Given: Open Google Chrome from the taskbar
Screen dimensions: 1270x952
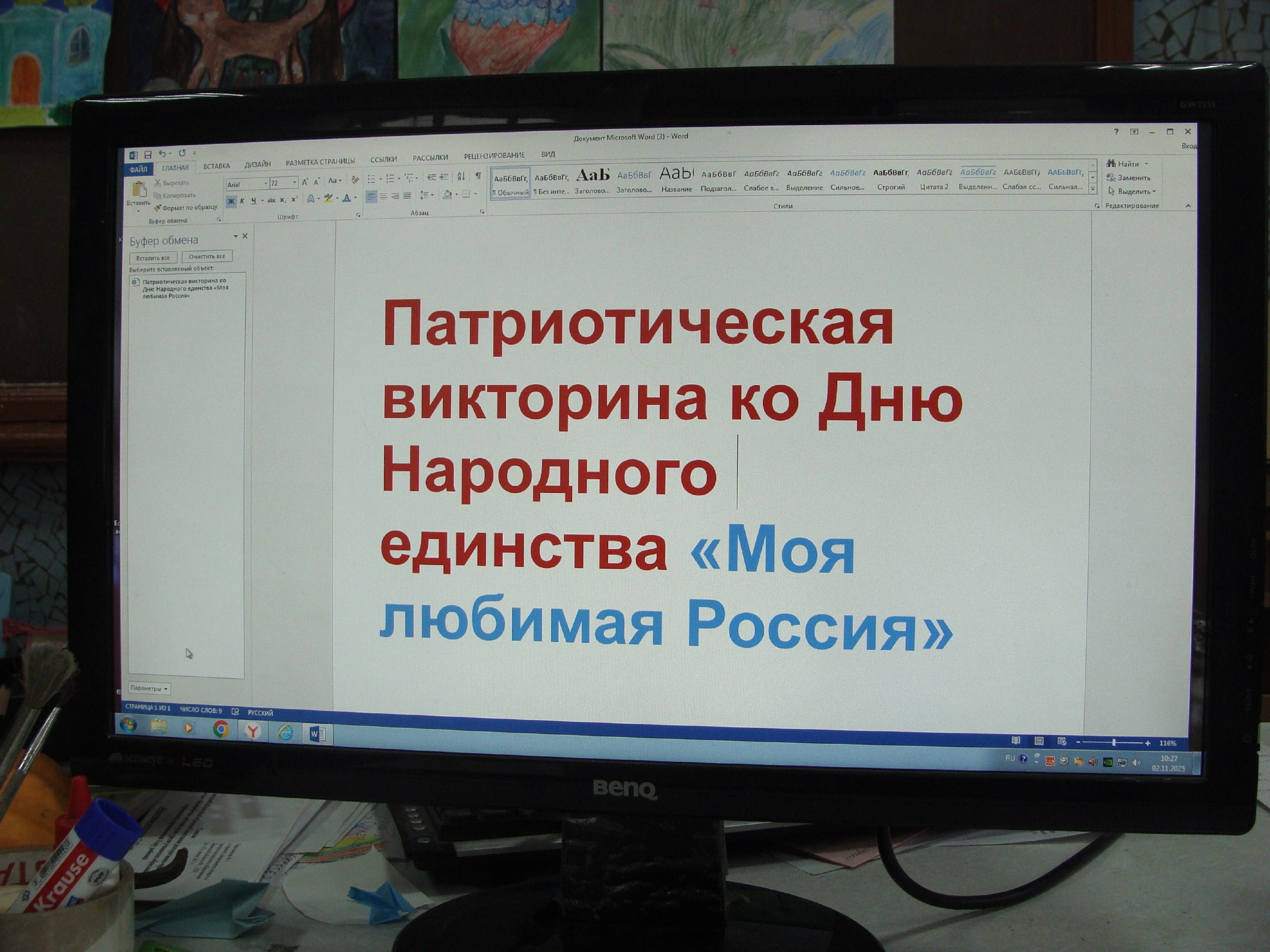Looking at the screenshot, I should [220, 729].
